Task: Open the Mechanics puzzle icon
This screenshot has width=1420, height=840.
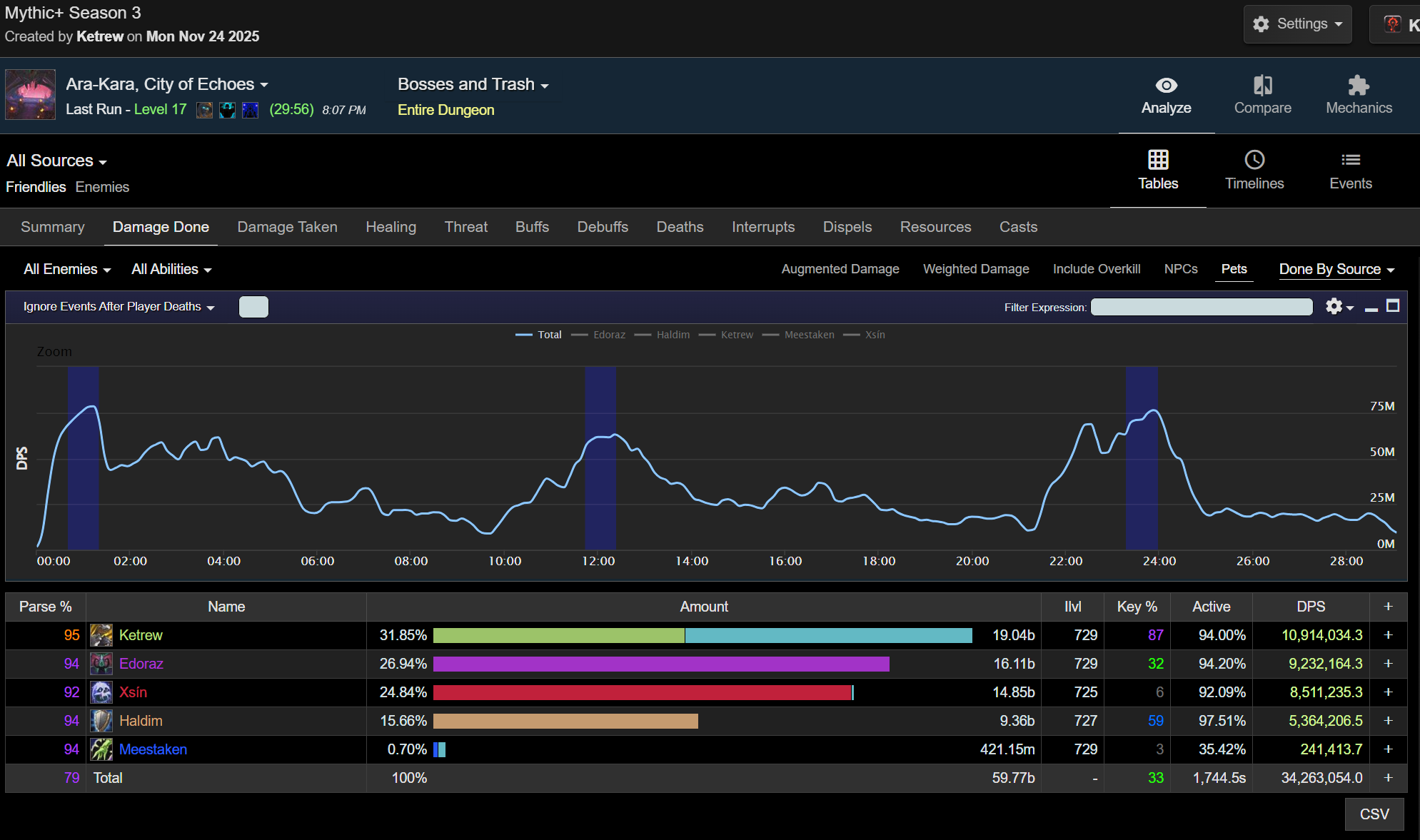Action: pos(1358,86)
